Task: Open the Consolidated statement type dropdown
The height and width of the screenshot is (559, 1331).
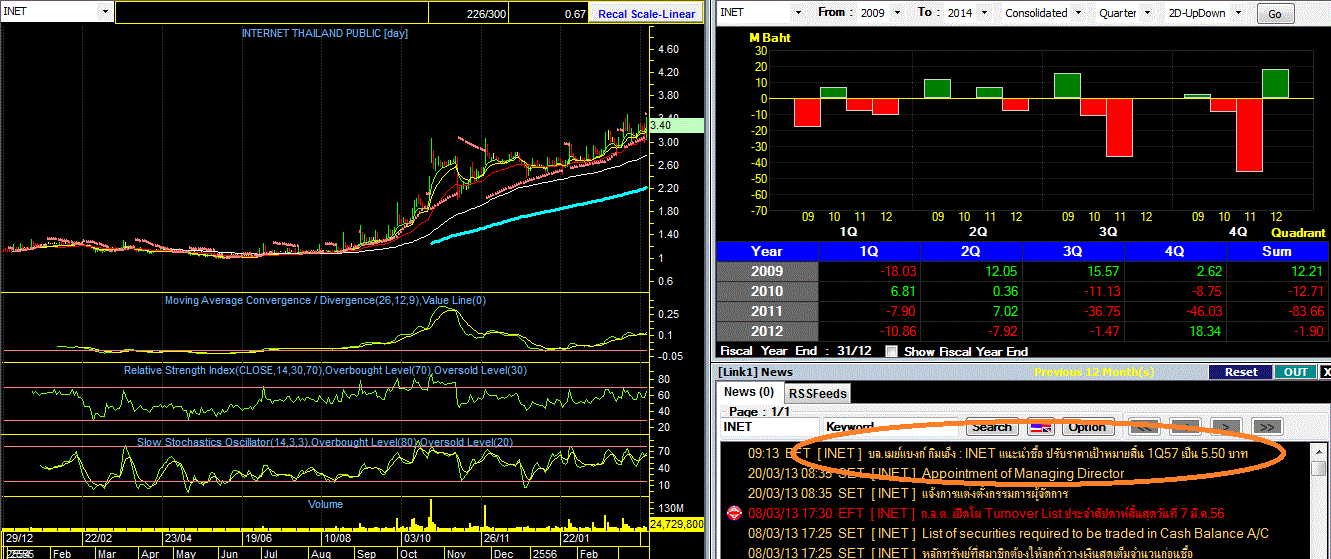Action: pyautogui.click(x=1076, y=13)
